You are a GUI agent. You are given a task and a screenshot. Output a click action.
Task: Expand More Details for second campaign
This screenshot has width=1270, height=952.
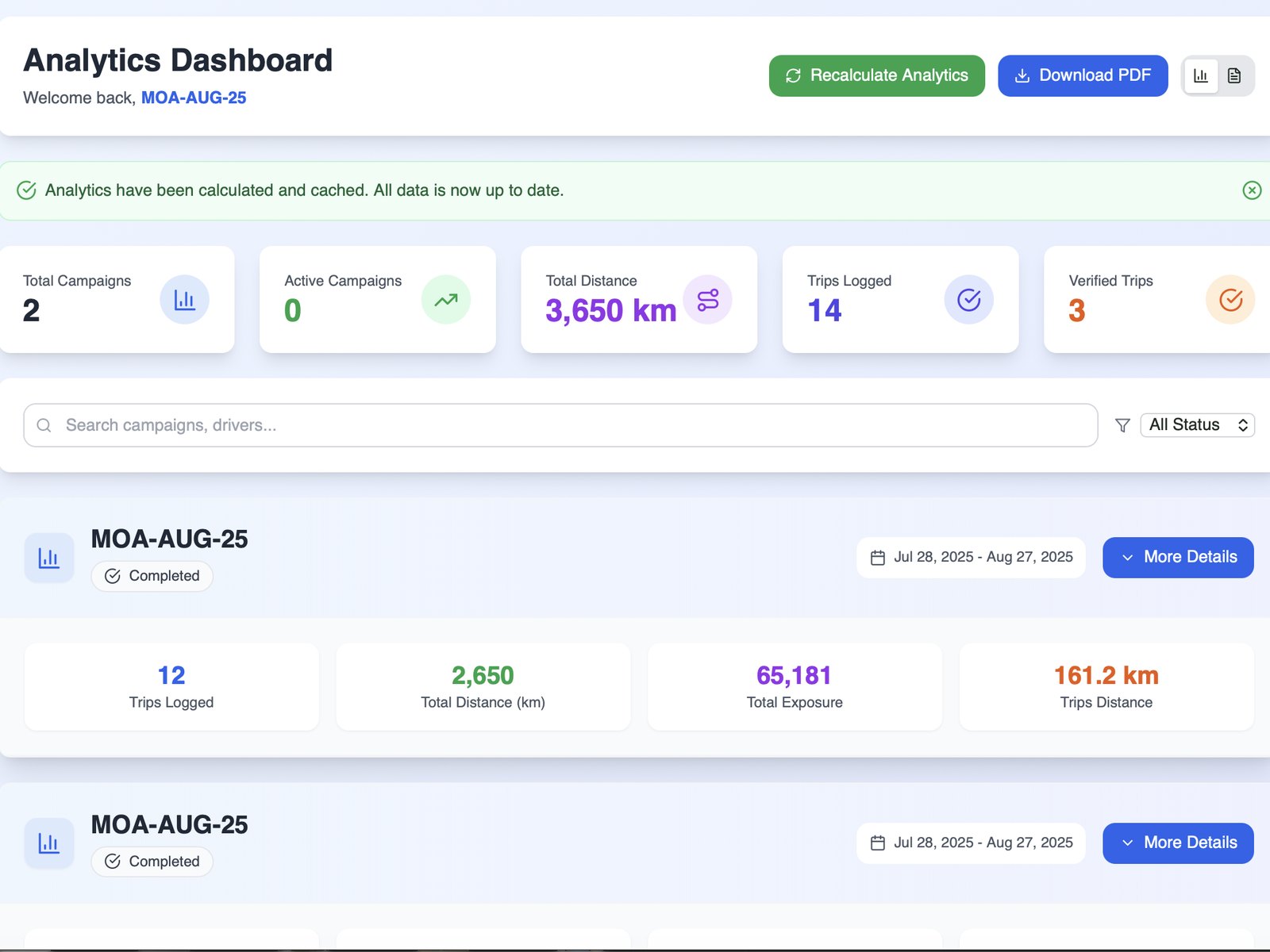click(x=1178, y=843)
